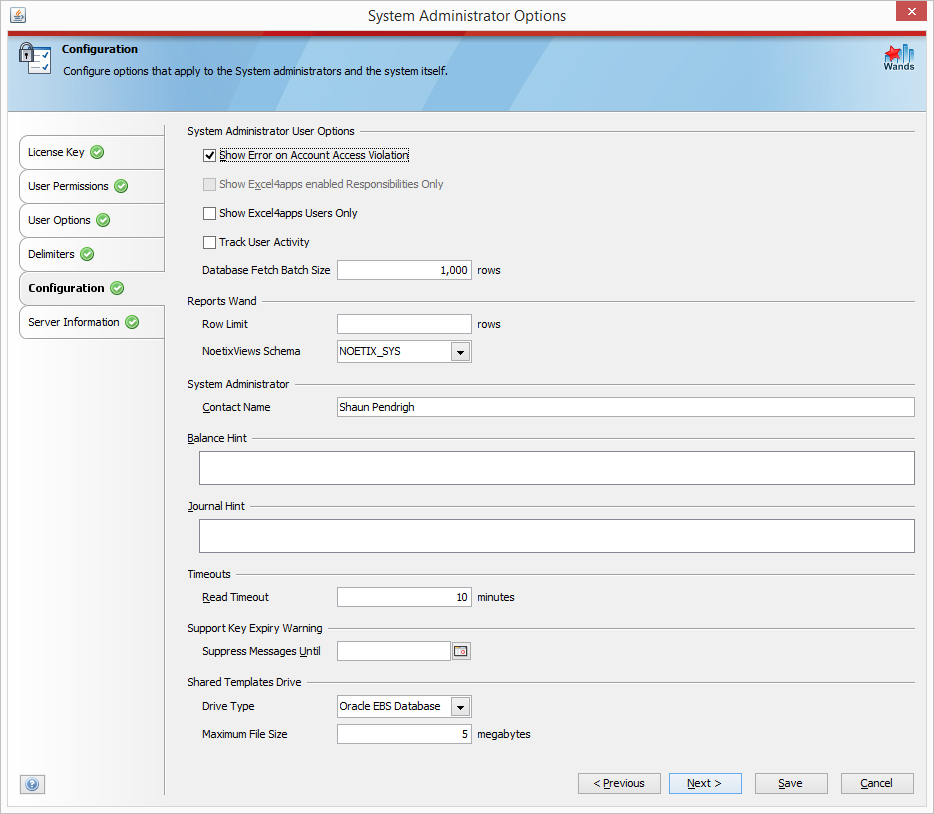Close the System Administrator Options window

tap(911, 11)
